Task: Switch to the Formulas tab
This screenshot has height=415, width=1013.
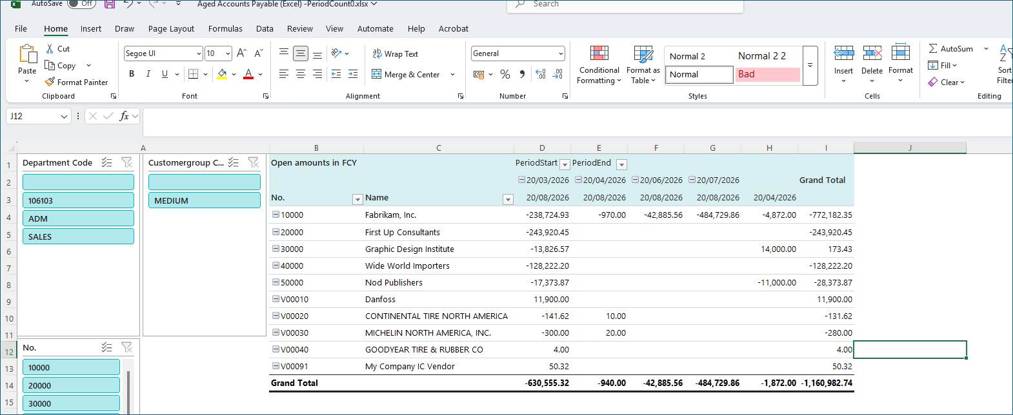Action: [x=225, y=28]
